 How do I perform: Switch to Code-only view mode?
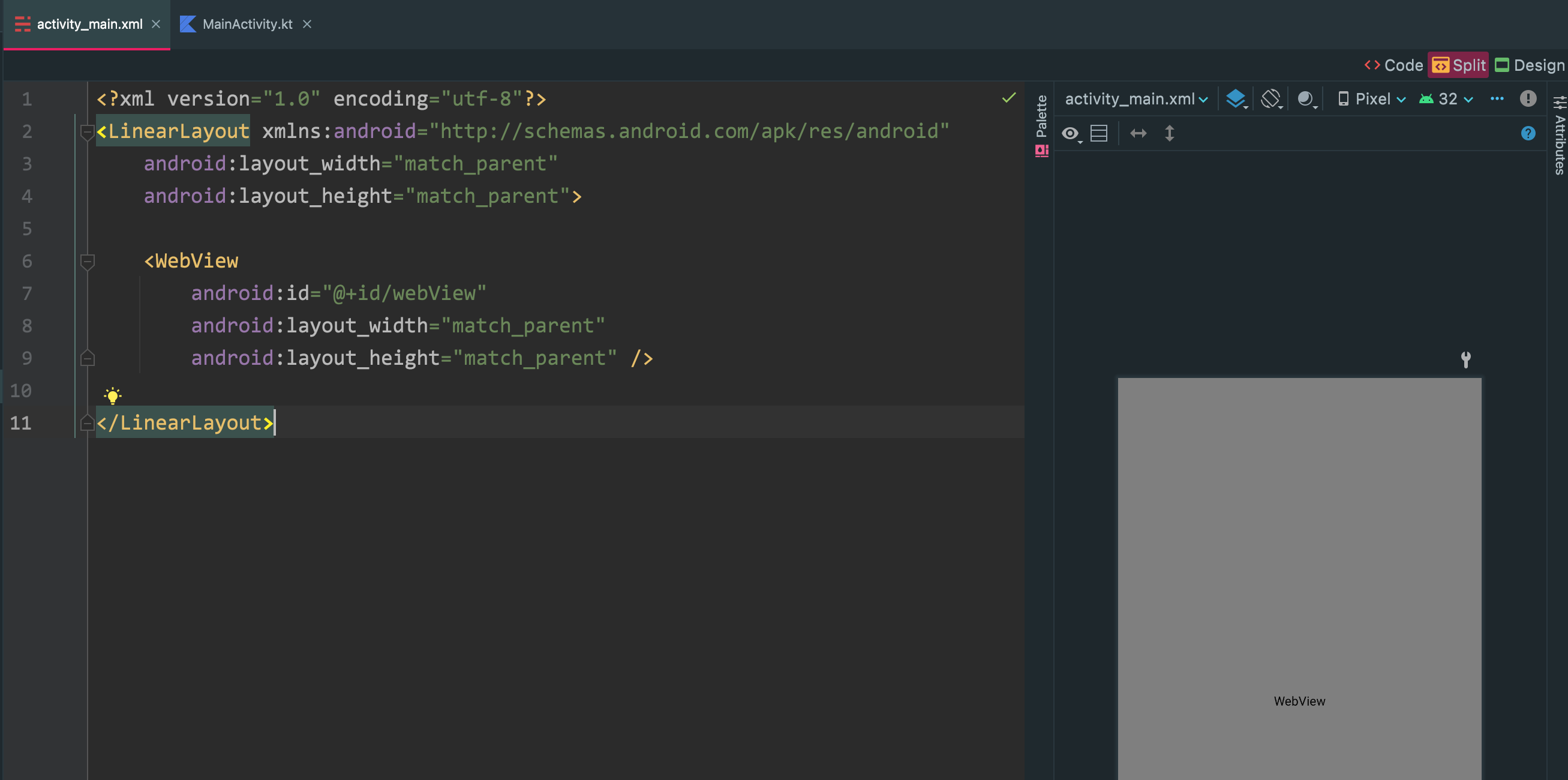[x=1394, y=65]
